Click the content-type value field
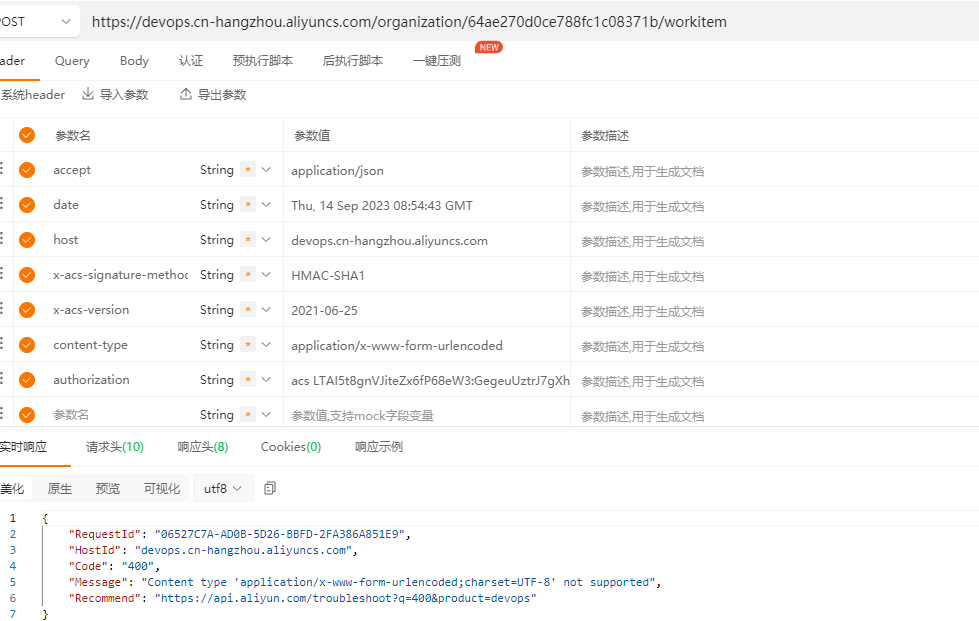 click(x=427, y=345)
